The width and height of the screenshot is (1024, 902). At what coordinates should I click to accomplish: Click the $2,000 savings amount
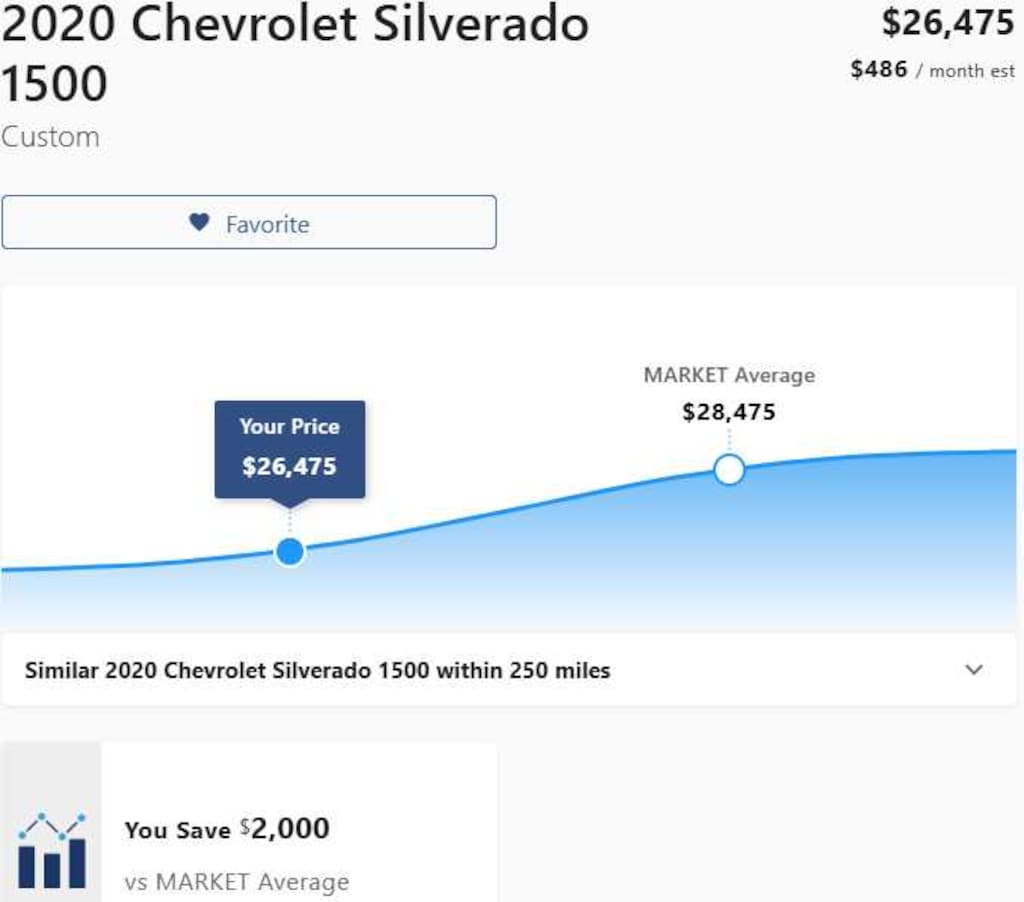coord(288,829)
